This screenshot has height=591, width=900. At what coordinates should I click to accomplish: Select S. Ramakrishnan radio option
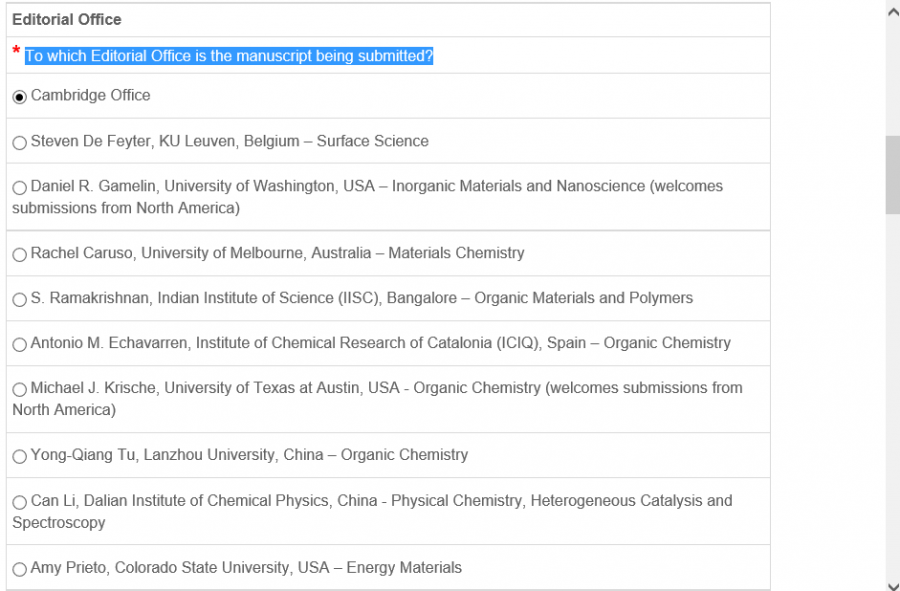19,300
